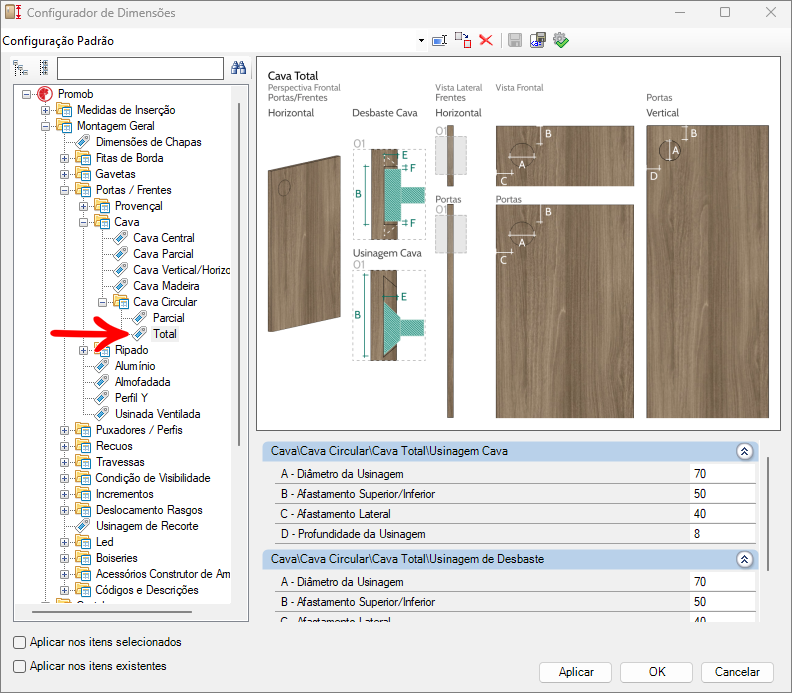The width and height of the screenshot is (792, 693).
Task: Expand Medidas de Inserção node
Action: tap(45, 110)
